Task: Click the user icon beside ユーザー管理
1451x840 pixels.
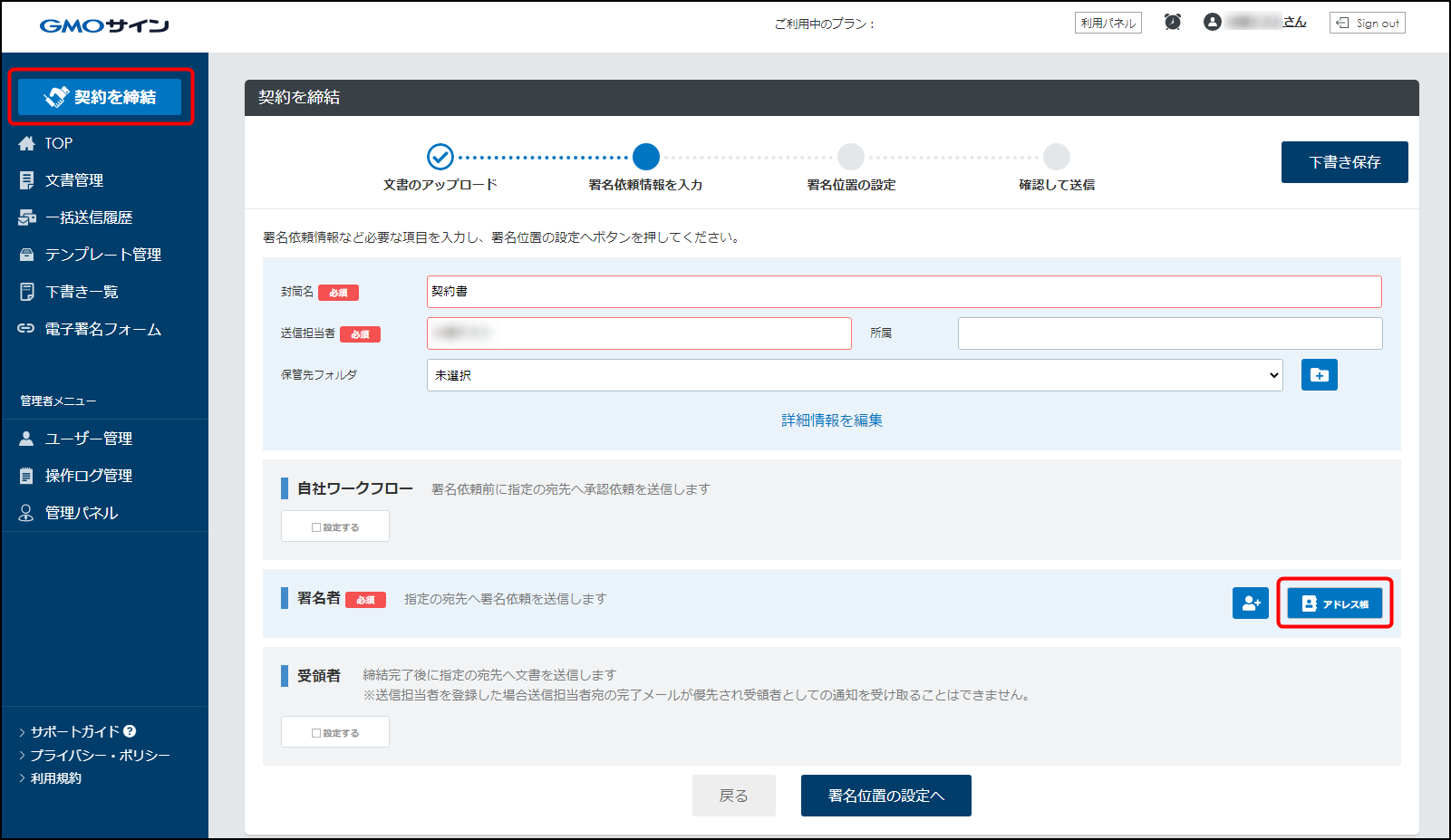Action: (26, 439)
